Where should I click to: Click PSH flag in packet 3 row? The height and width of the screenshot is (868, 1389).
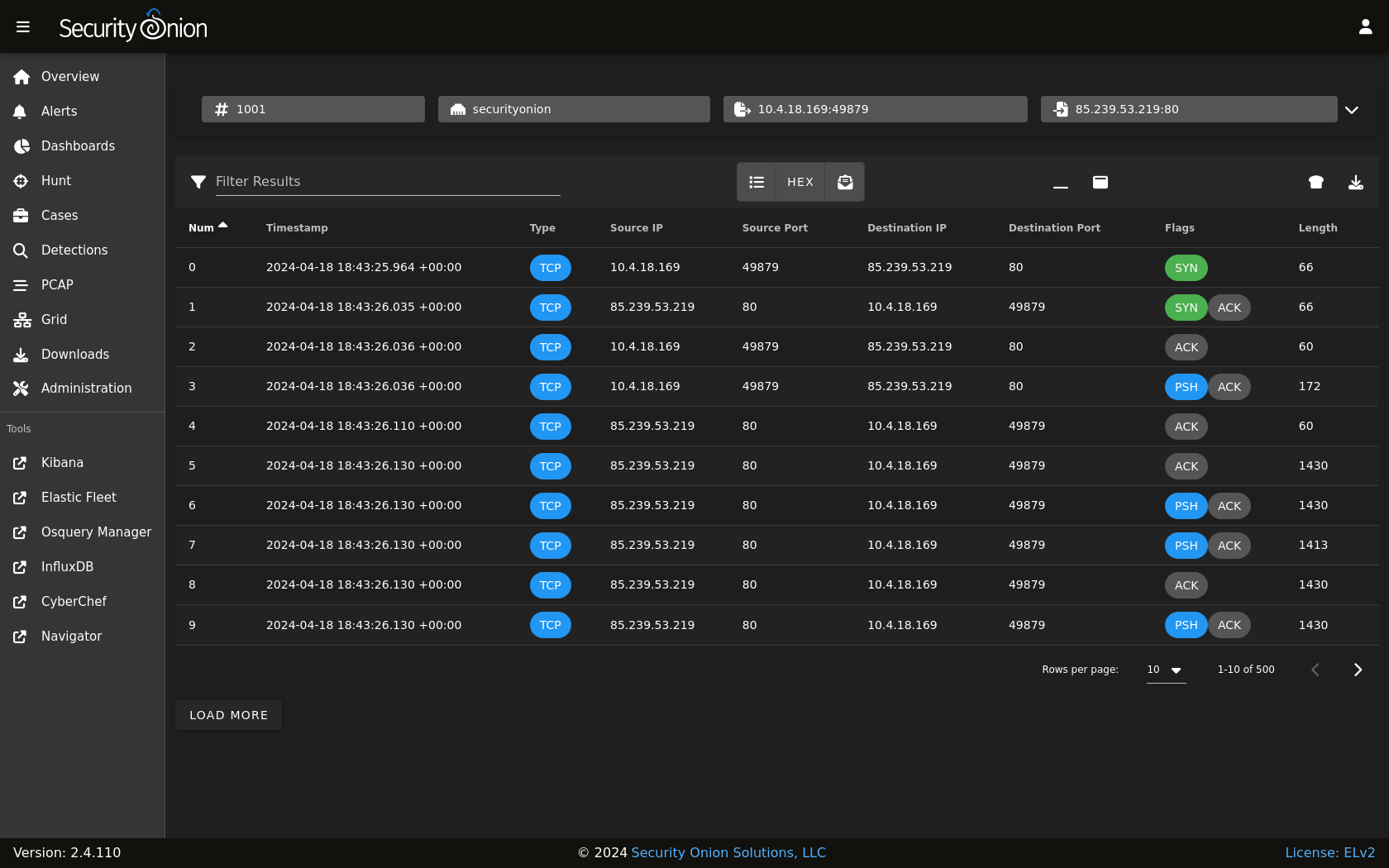(1186, 387)
